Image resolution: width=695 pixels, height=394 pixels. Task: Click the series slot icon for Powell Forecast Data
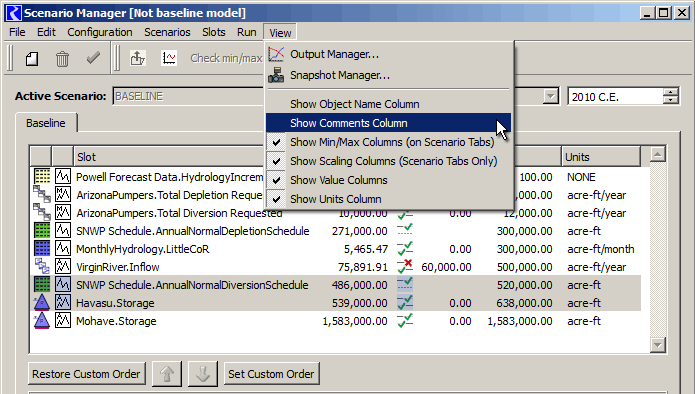click(x=62, y=176)
